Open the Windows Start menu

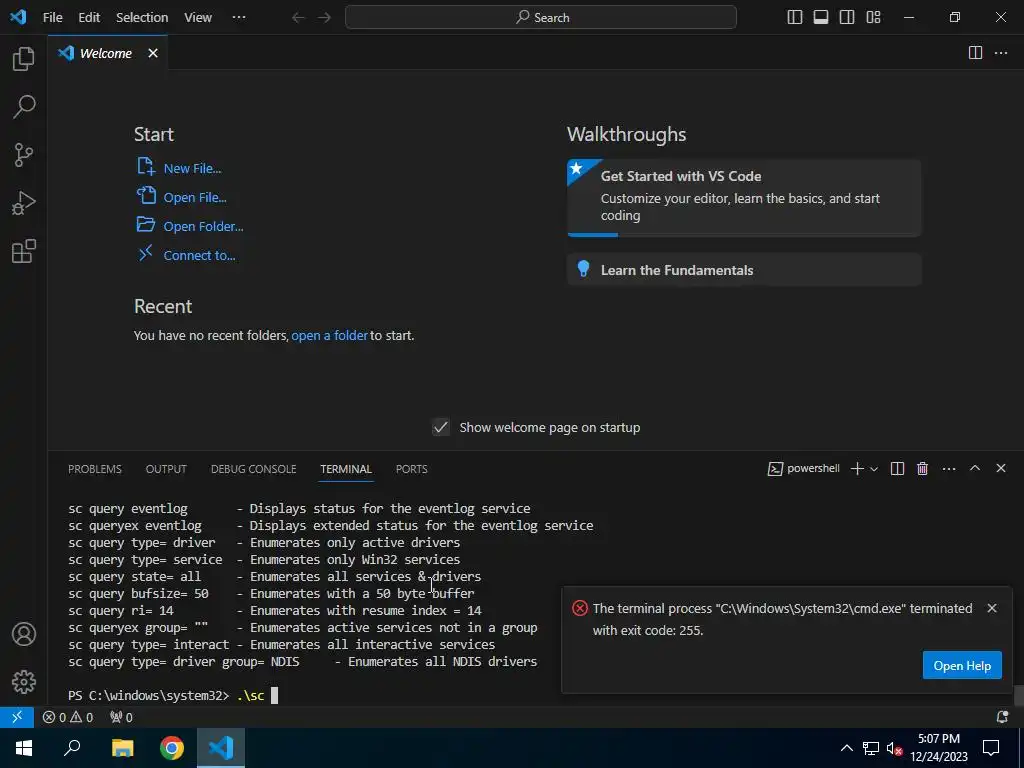click(x=24, y=748)
